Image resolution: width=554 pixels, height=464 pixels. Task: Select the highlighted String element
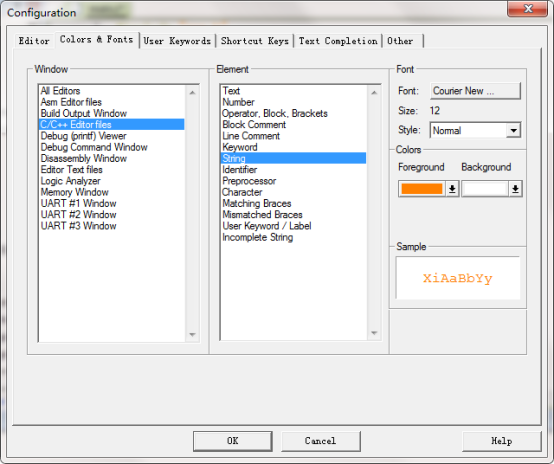point(293,158)
